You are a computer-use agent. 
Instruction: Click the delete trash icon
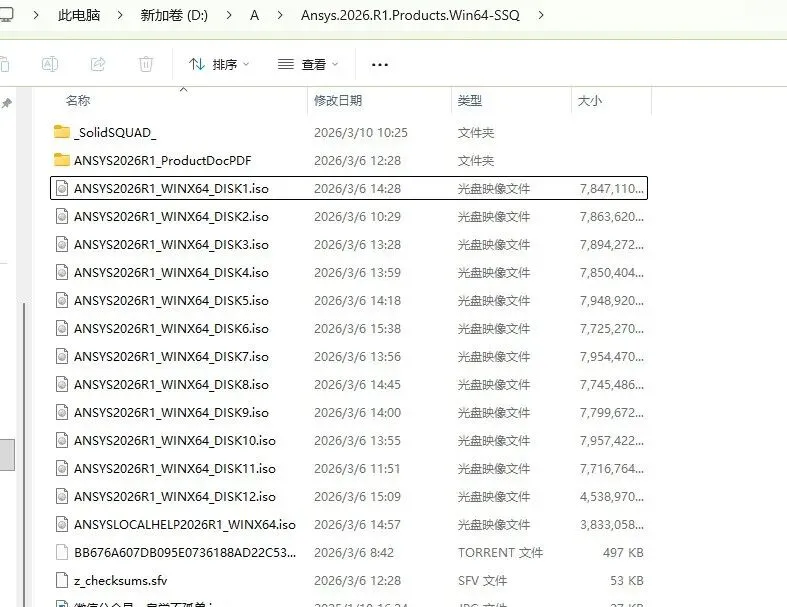pos(146,64)
